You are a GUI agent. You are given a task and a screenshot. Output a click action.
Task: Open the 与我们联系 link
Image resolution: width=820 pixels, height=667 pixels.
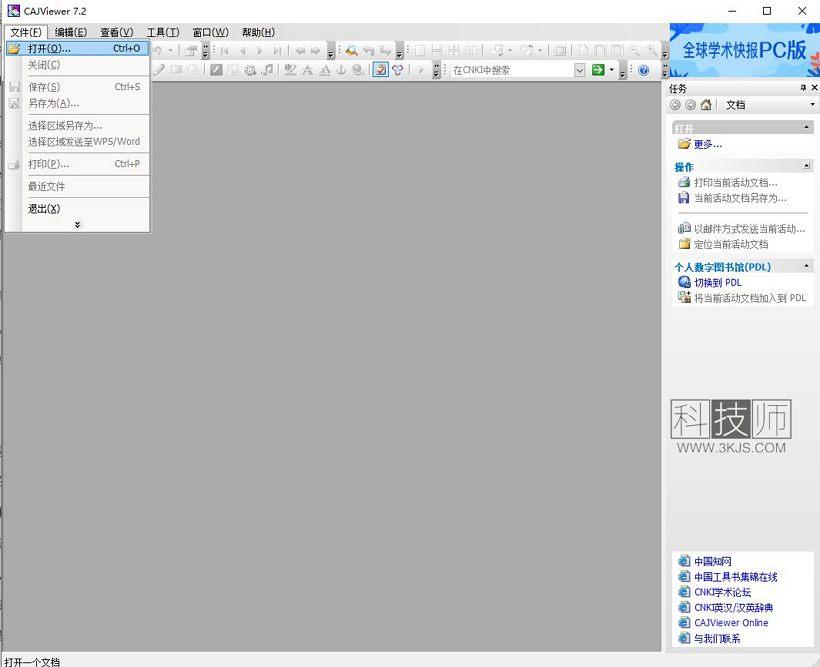[716, 639]
